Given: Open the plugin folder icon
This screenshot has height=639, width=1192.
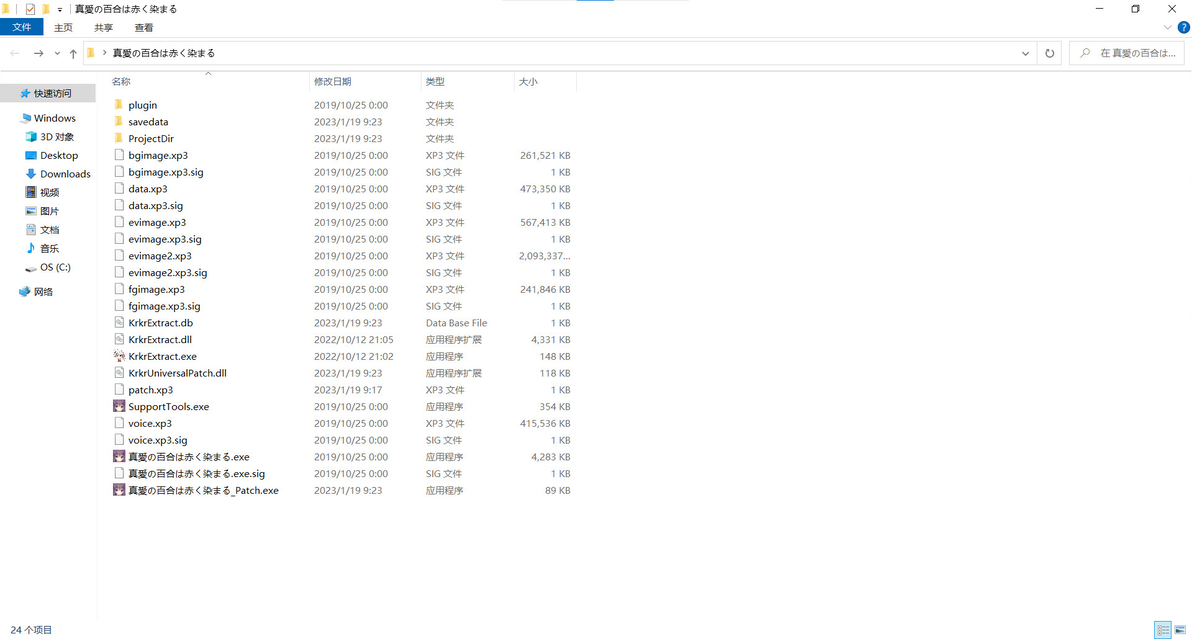Looking at the screenshot, I should (119, 105).
